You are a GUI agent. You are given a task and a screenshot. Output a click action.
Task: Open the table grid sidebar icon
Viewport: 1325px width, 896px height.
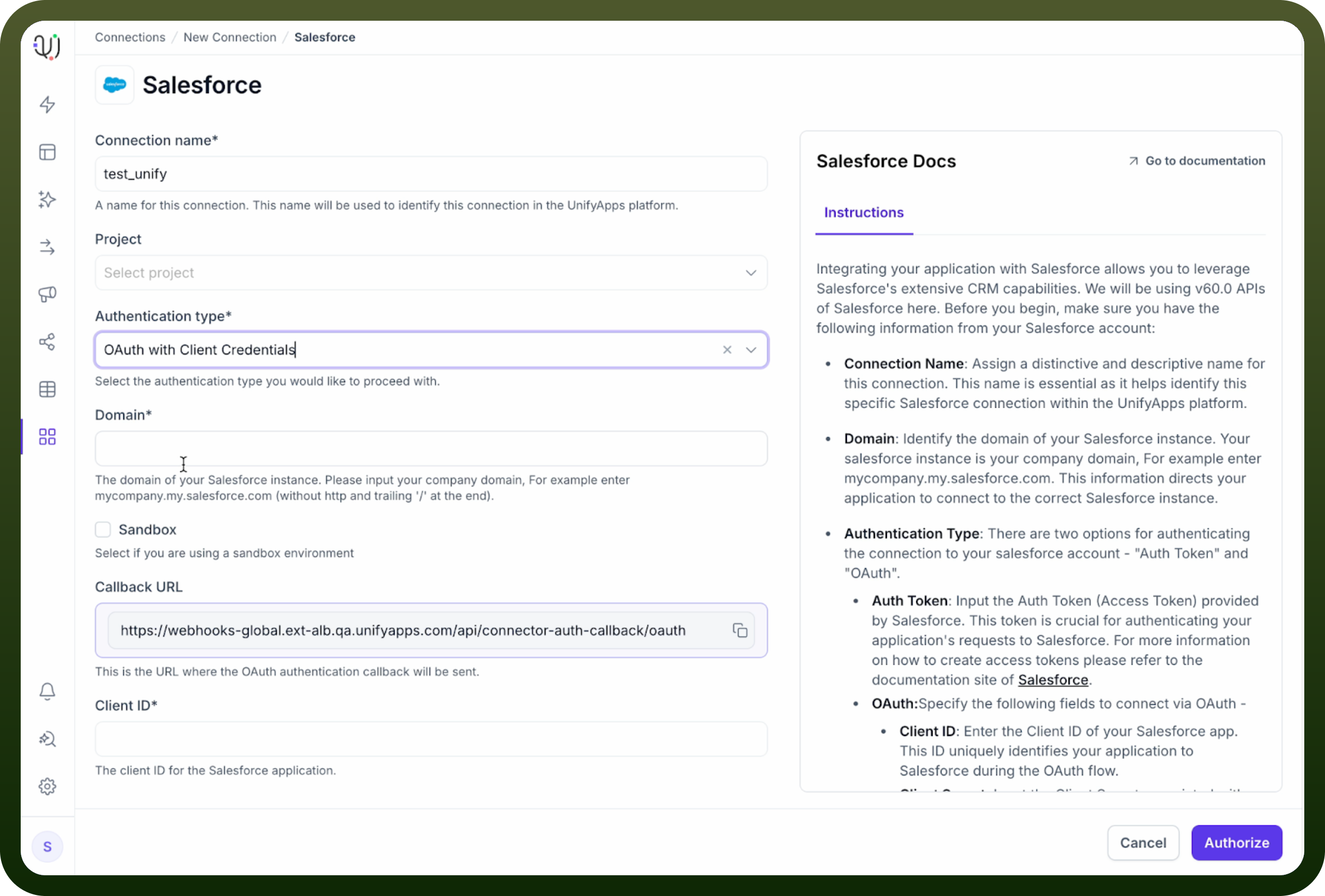point(47,389)
